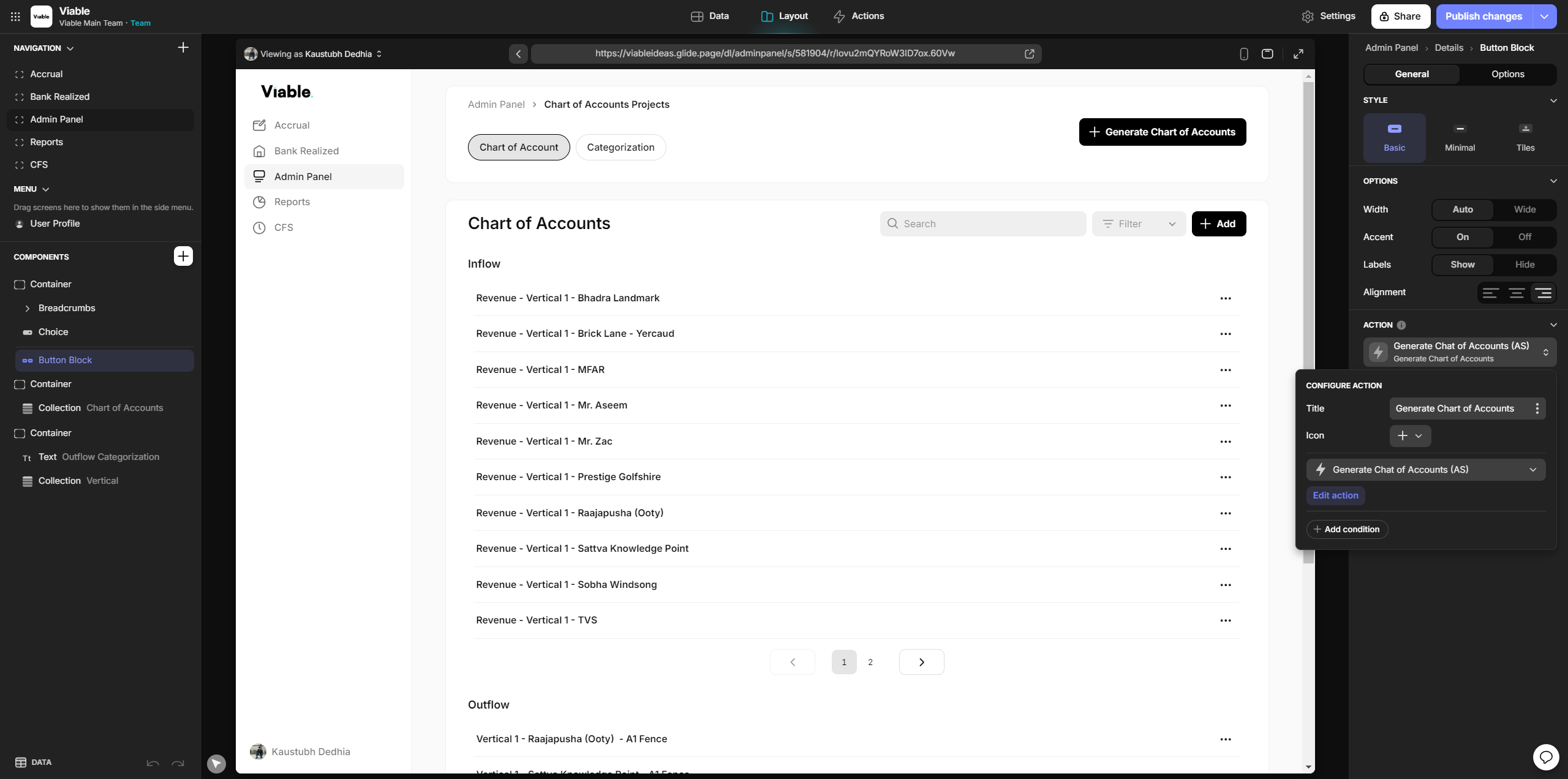
Task: Collapse NAVIGATION section
Action: tap(70, 48)
